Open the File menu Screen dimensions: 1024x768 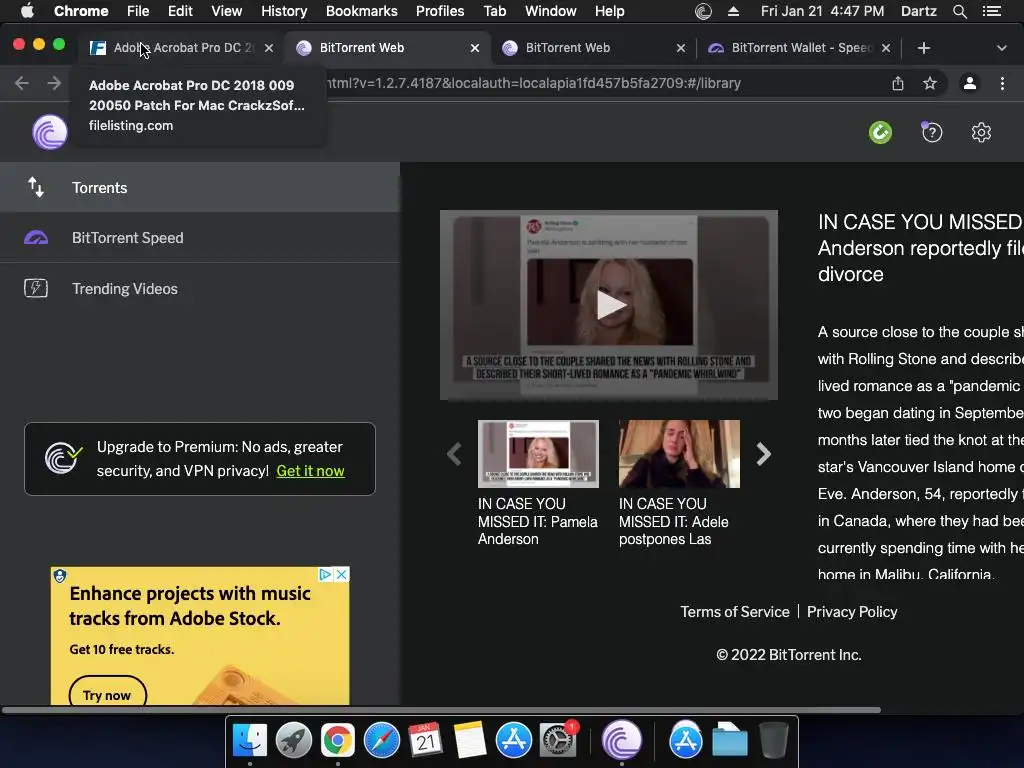pos(138,11)
